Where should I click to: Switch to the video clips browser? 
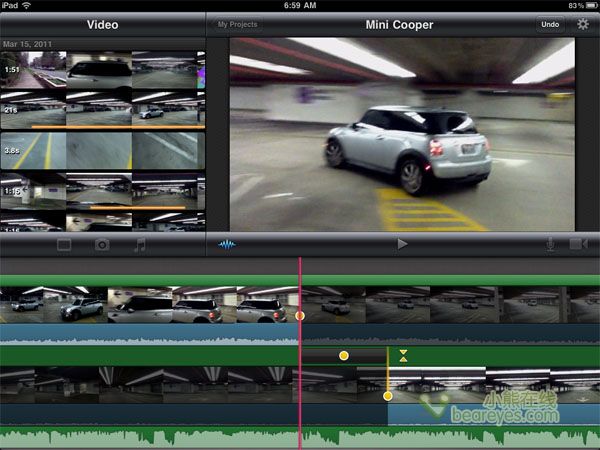click(x=64, y=245)
